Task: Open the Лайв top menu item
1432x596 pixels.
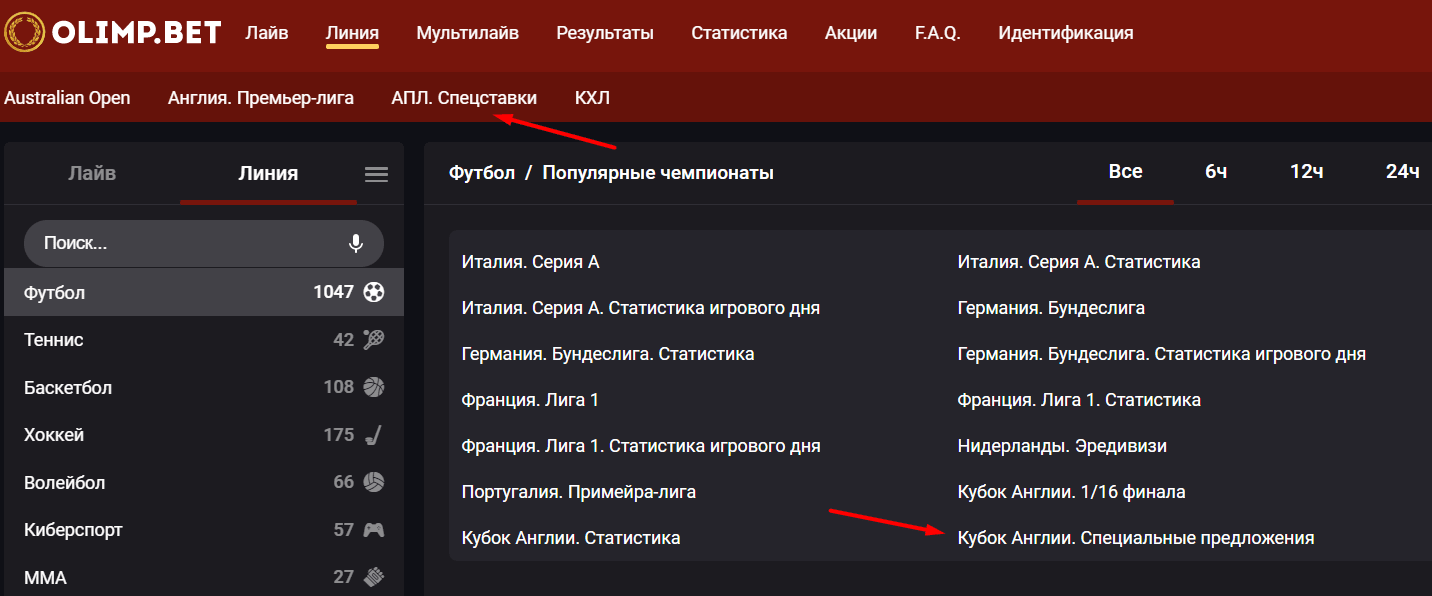Action: [x=267, y=33]
